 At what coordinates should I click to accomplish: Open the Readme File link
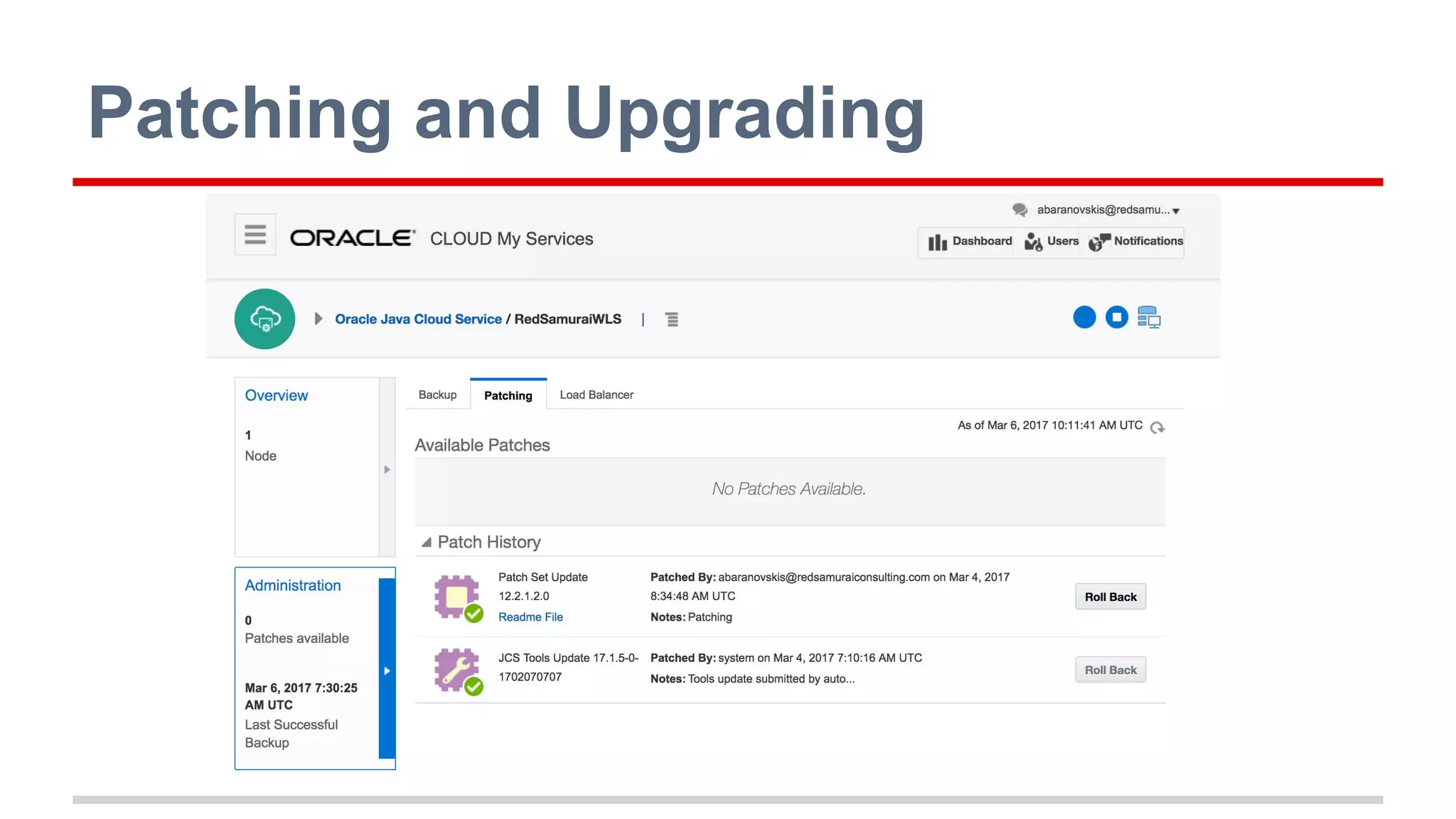530,617
